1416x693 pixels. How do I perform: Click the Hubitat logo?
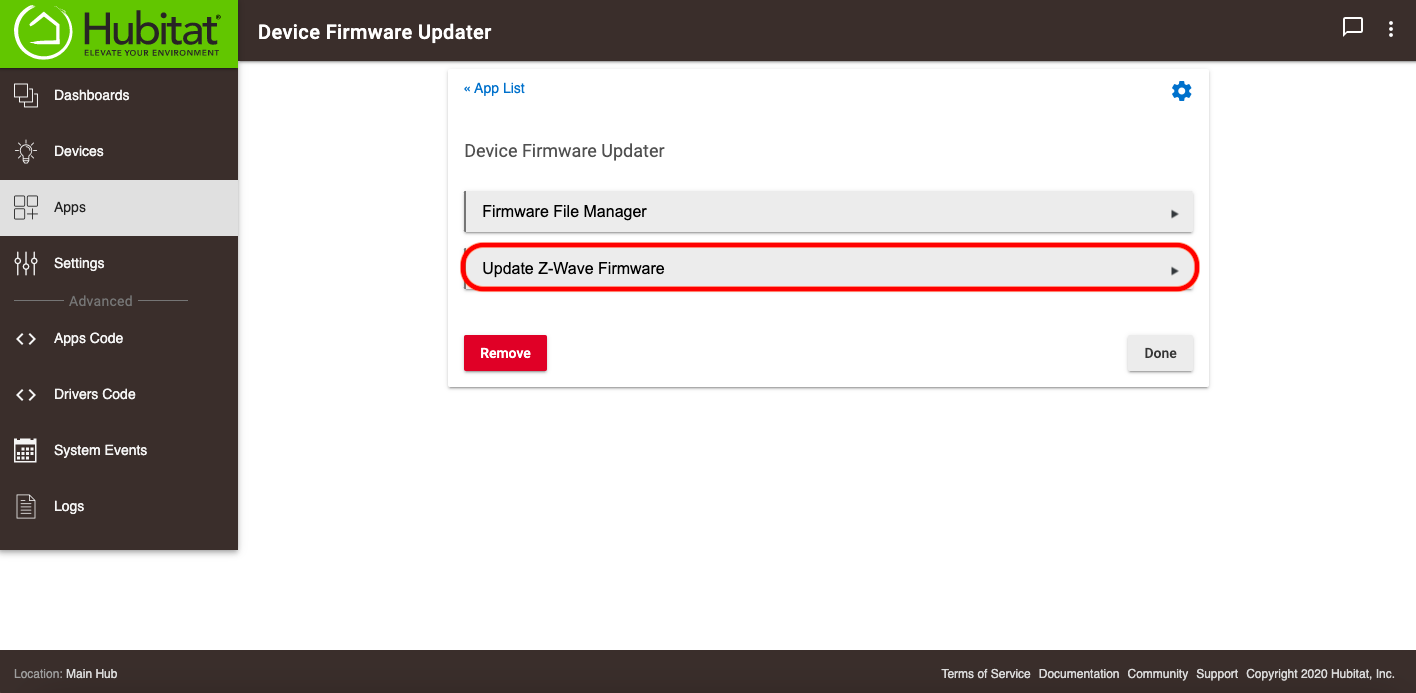(118, 32)
